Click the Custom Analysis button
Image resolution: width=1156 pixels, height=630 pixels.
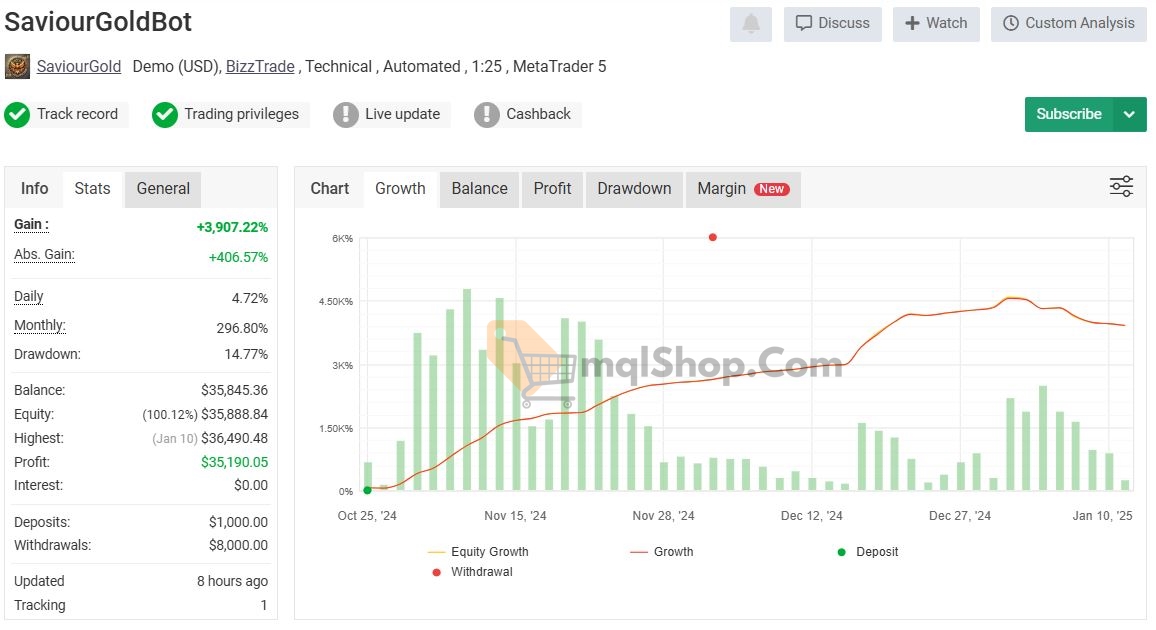click(x=1068, y=23)
